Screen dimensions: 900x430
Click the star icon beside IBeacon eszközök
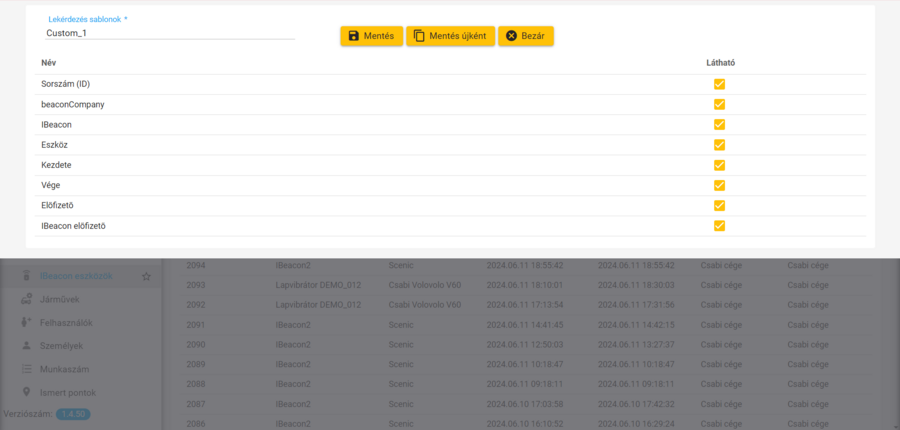pyautogui.click(x=146, y=276)
